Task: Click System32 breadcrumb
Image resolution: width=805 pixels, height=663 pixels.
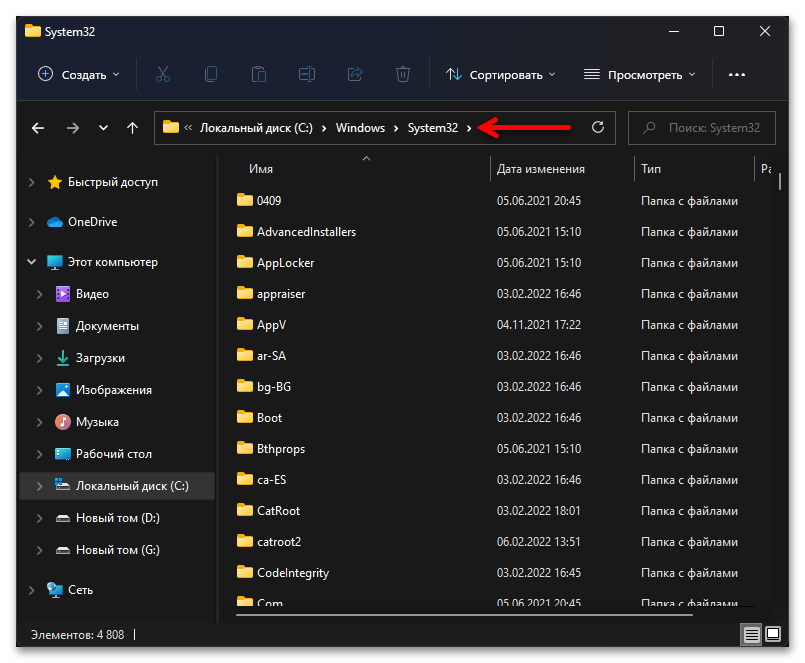Action: [433, 128]
